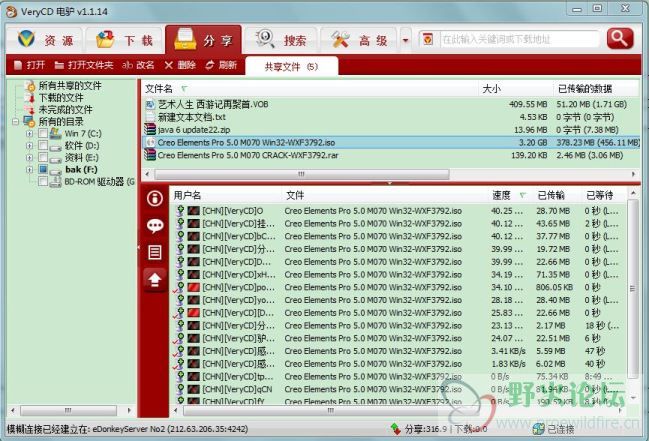Screen dimensions: 649x441
Task: Click the 删除 delete toolbar button
Action: tap(180, 65)
